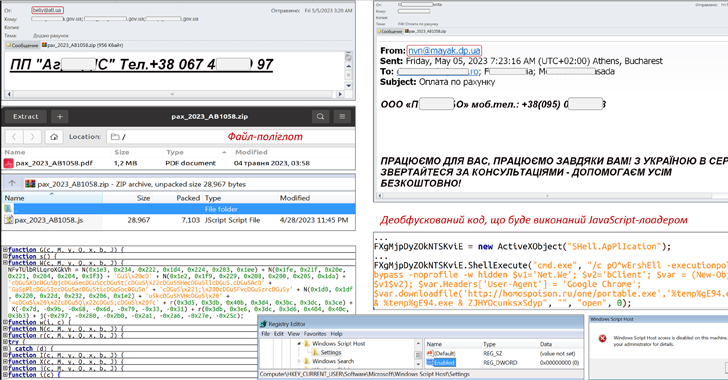Click the up-one-level arrow in the ZIP archive view
The width and height of the screenshot is (728, 380).
tap(12, 183)
